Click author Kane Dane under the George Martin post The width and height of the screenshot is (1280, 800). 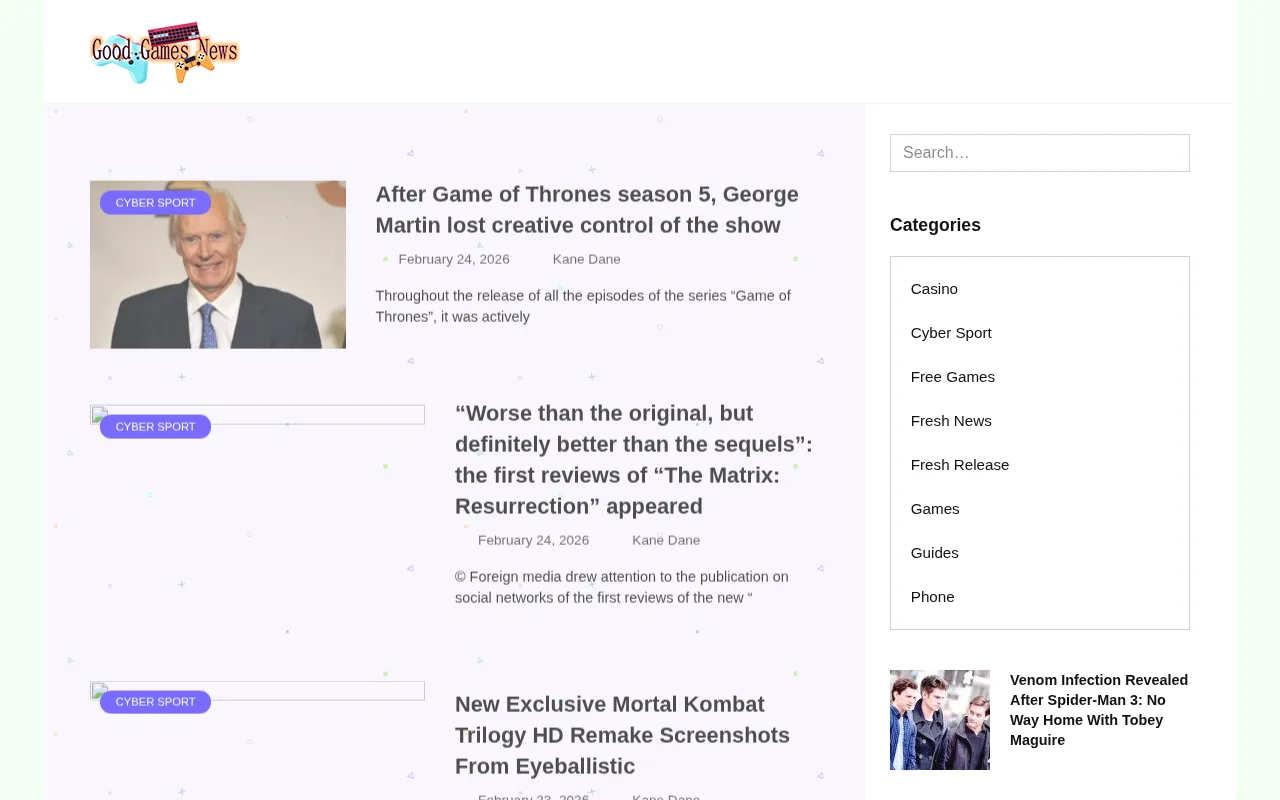coord(586,258)
